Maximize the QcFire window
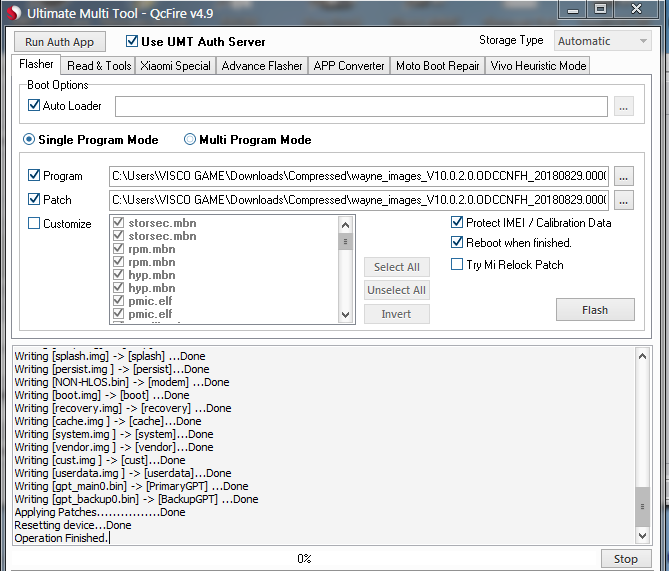 click(600, 9)
